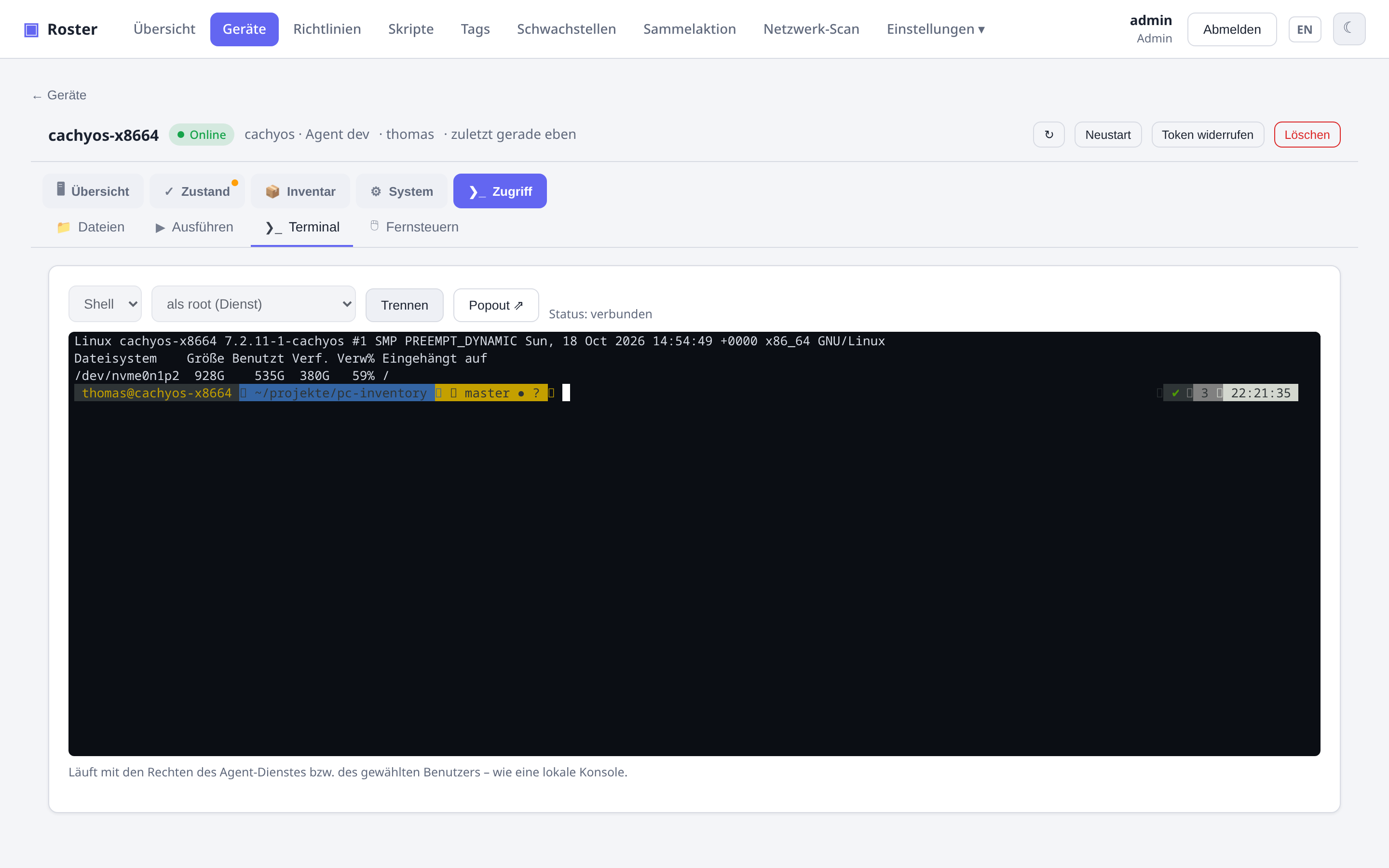Screen dimensions: 1389x868
Task: Open the 'als root (Dienst)' user dropdown
Action: [253, 304]
